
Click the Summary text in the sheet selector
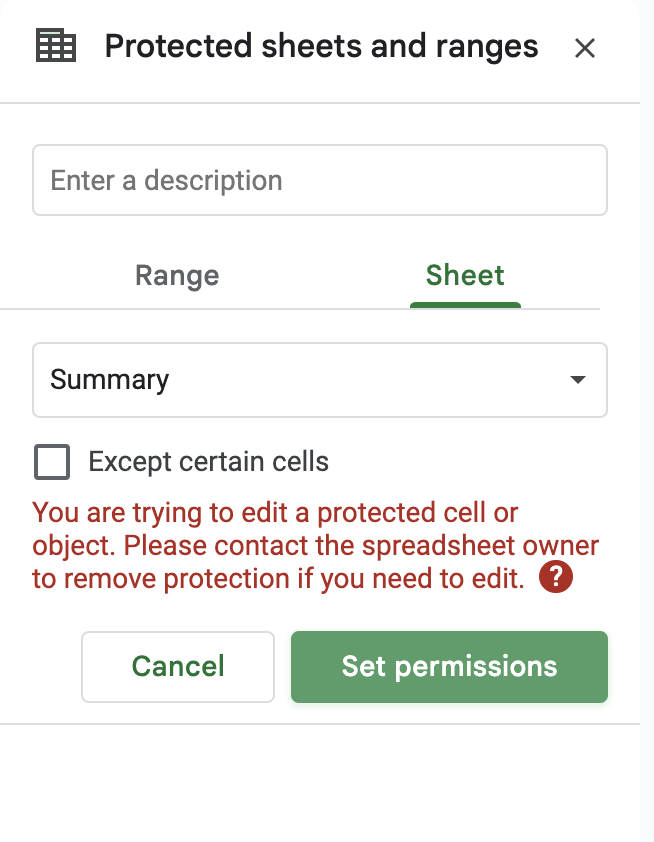[110, 380]
